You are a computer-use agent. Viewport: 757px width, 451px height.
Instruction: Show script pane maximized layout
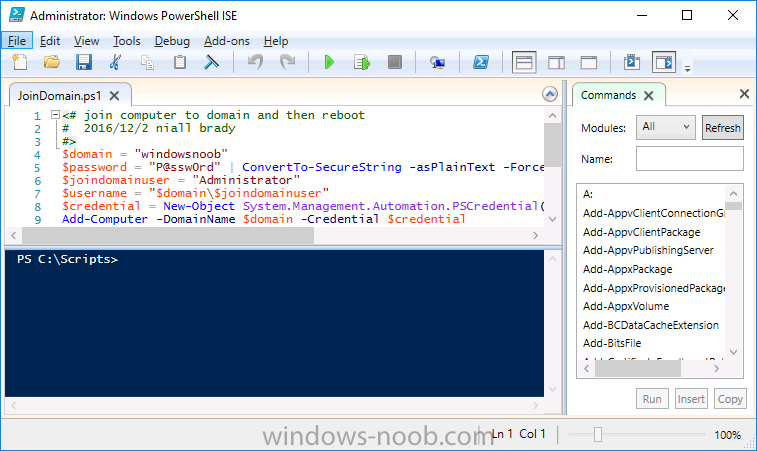589,62
